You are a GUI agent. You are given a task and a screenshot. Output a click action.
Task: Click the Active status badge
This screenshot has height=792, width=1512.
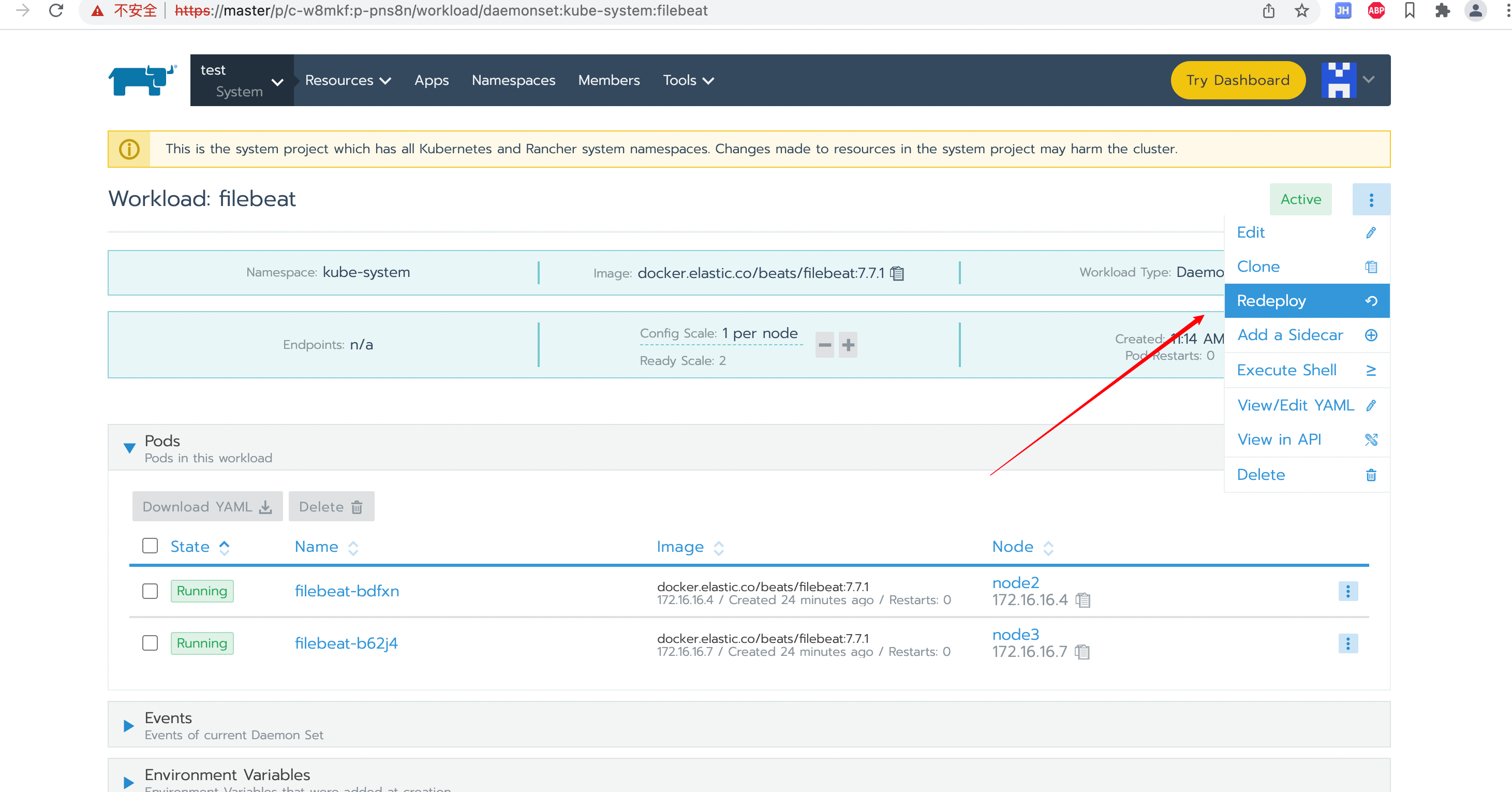[1301, 200]
